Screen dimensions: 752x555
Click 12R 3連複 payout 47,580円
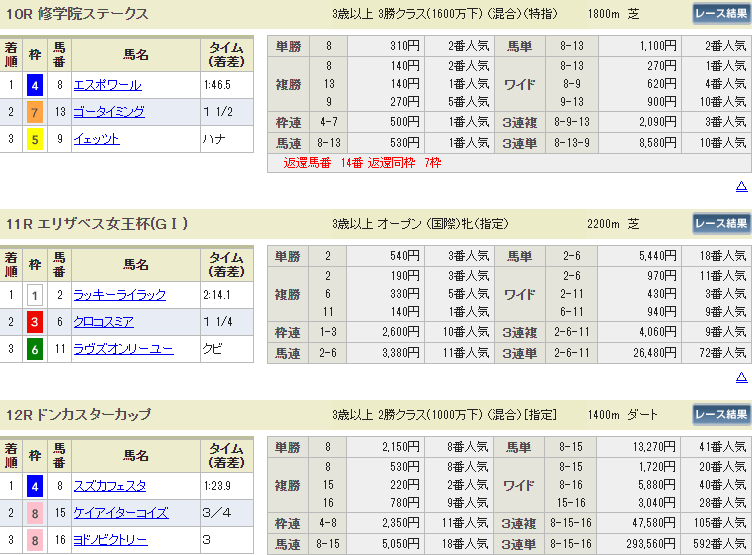(x=655, y=523)
